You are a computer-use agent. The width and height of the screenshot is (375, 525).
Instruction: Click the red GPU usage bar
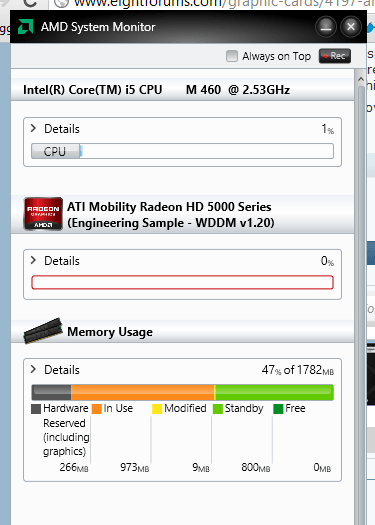tap(182, 282)
